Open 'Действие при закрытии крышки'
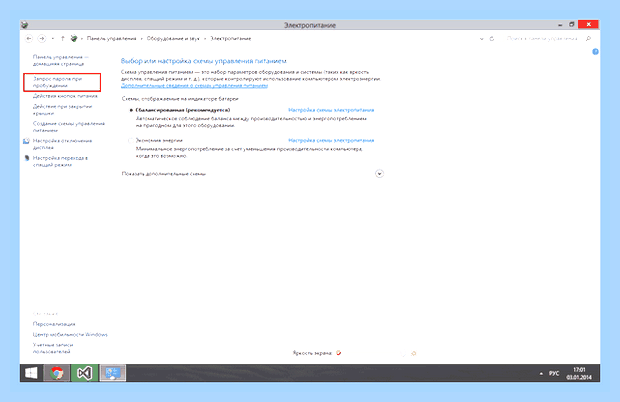620x402 pixels. pos(62,110)
